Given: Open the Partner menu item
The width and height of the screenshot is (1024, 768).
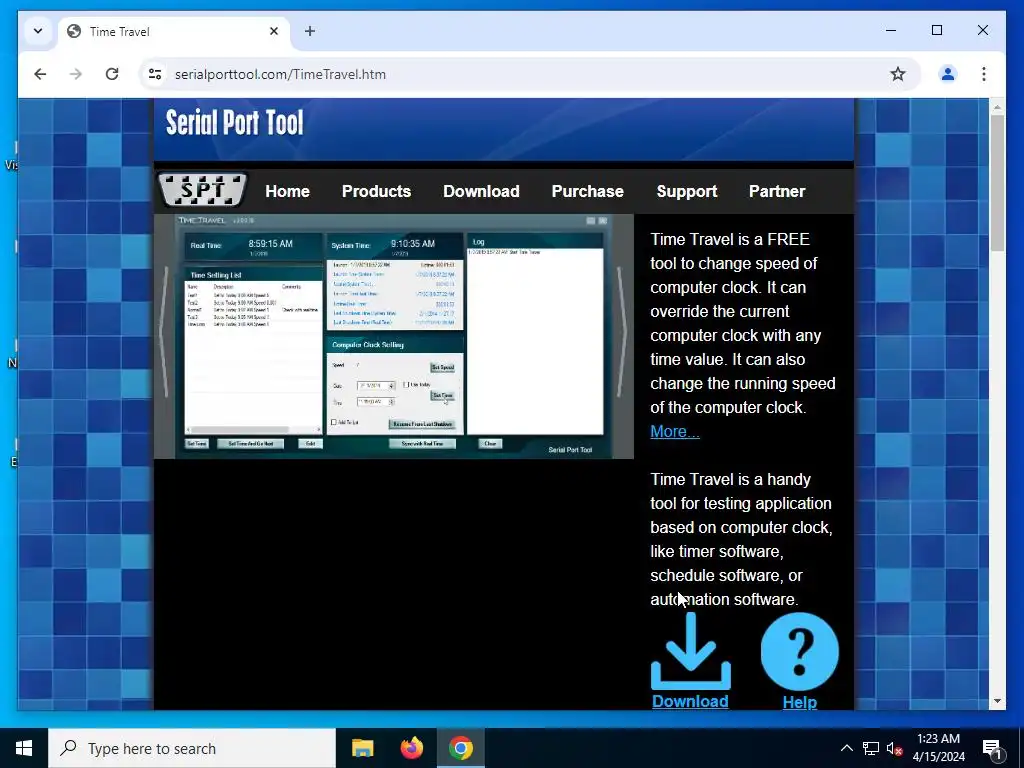Looking at the screenshot, I should coord(777,191).
